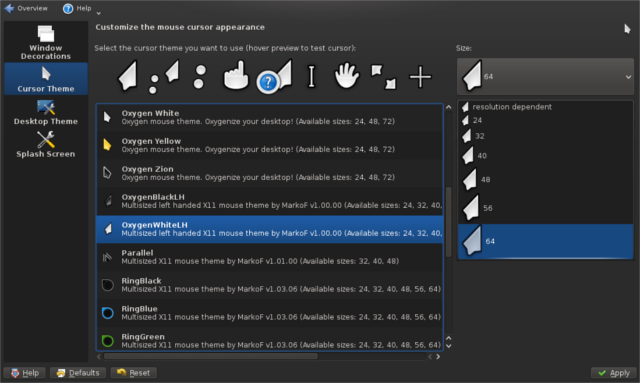The height and width of the screenshot is (383, 640).
Task: Choose cursor size 24
Action: point(545,120)
